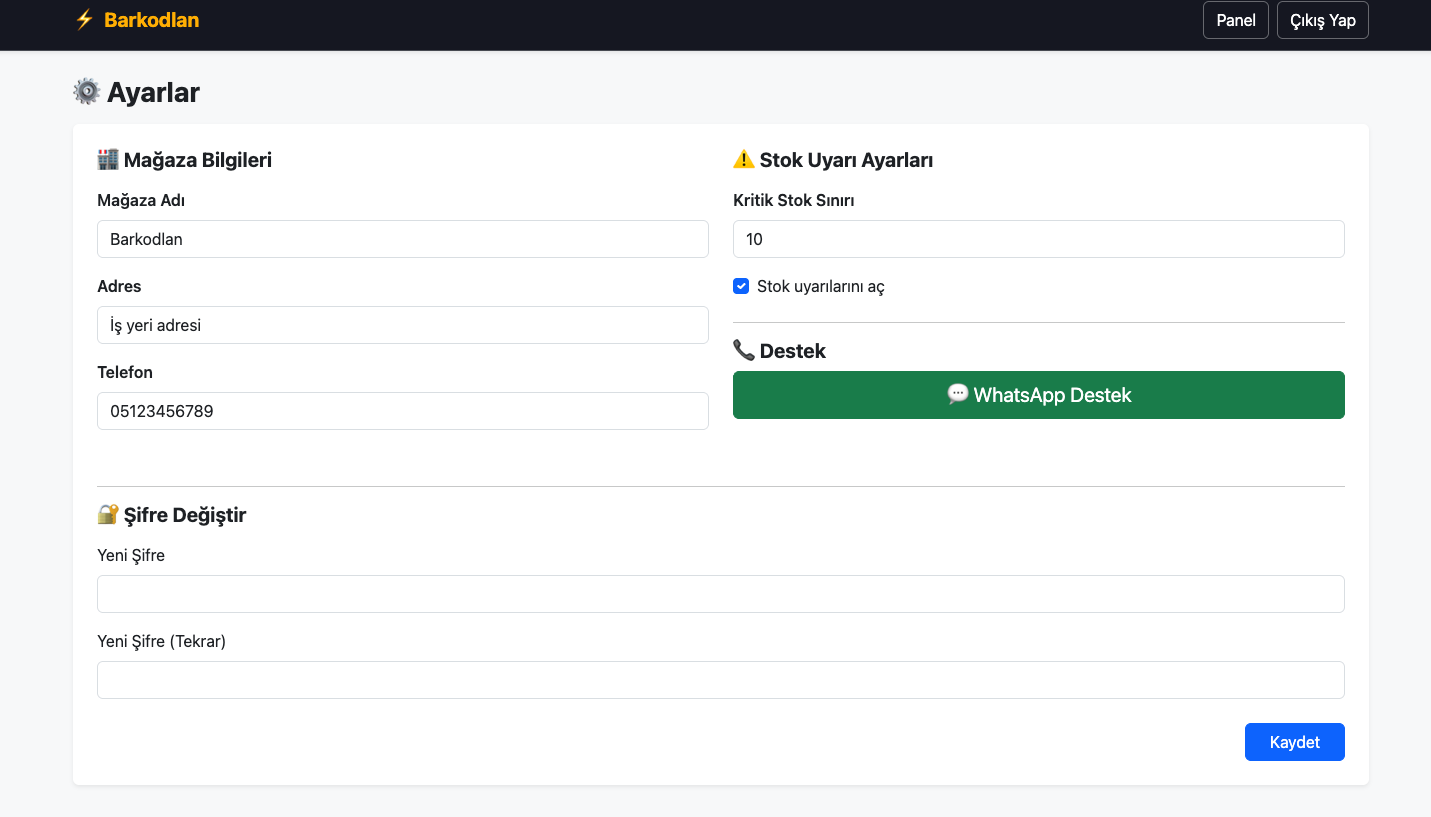The image size is (1431, 817).
Task: Save settings with the Kaydet button
Action: tap(1294, 742)
